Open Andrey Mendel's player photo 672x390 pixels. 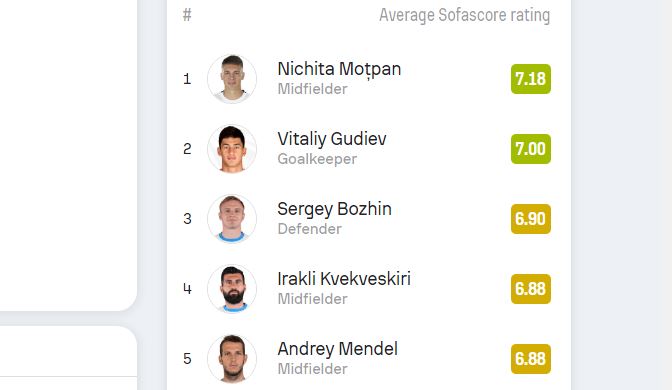coord(232,359)
